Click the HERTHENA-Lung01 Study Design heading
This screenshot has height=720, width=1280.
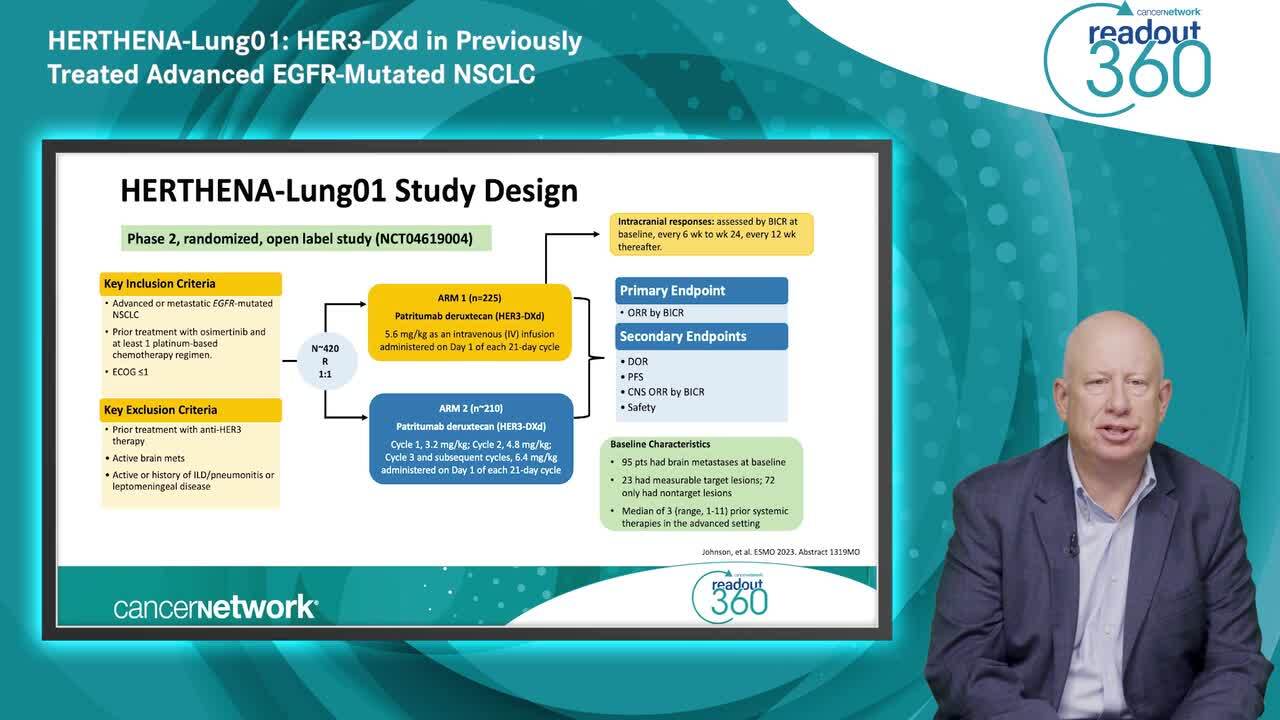point(349,190)
